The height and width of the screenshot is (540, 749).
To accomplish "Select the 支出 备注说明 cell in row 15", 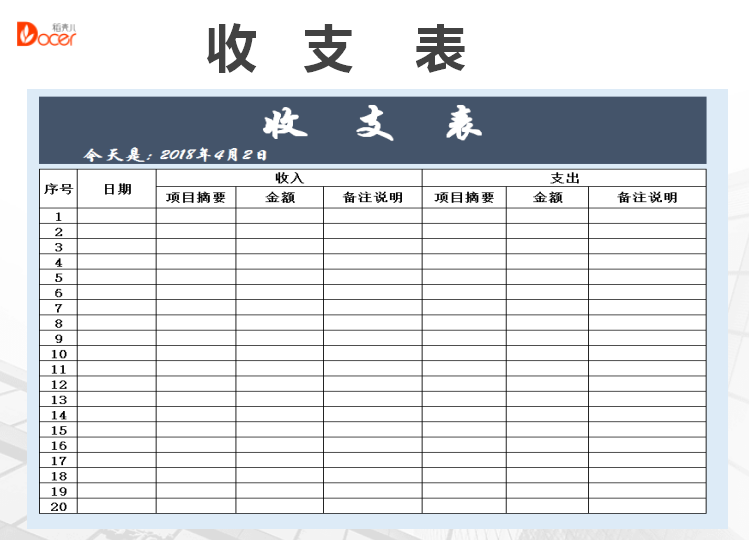I will pos(647,430).
